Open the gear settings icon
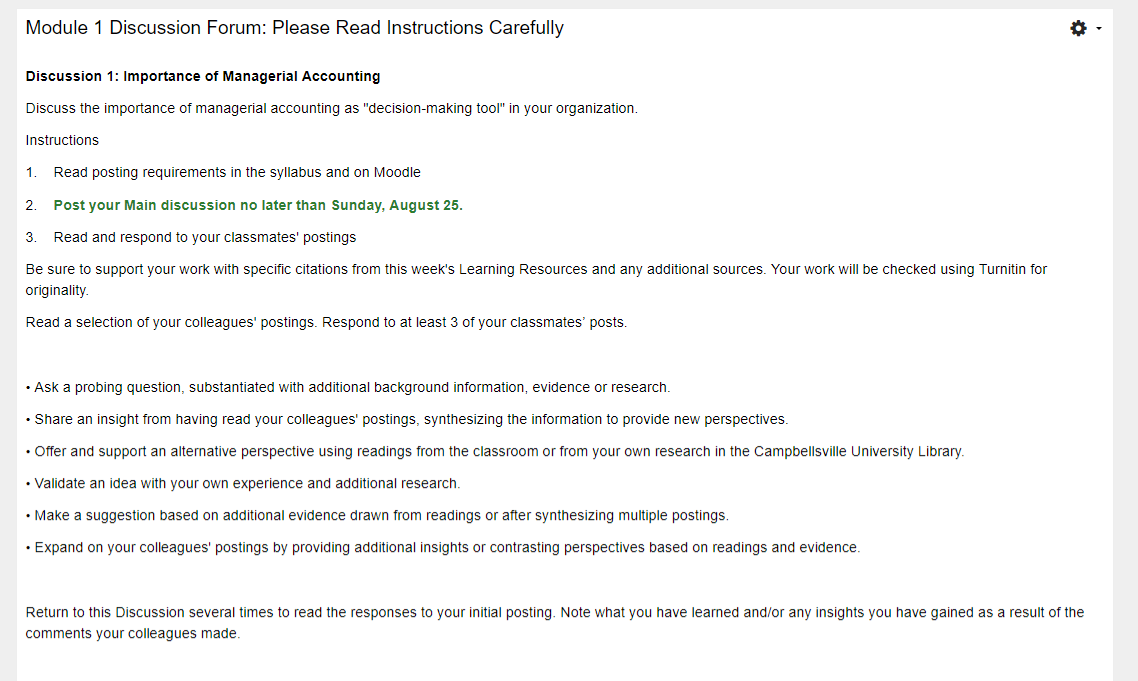Image resolution: width=1138 pixels, height=681 pixels. click(x=1078, y=28)
